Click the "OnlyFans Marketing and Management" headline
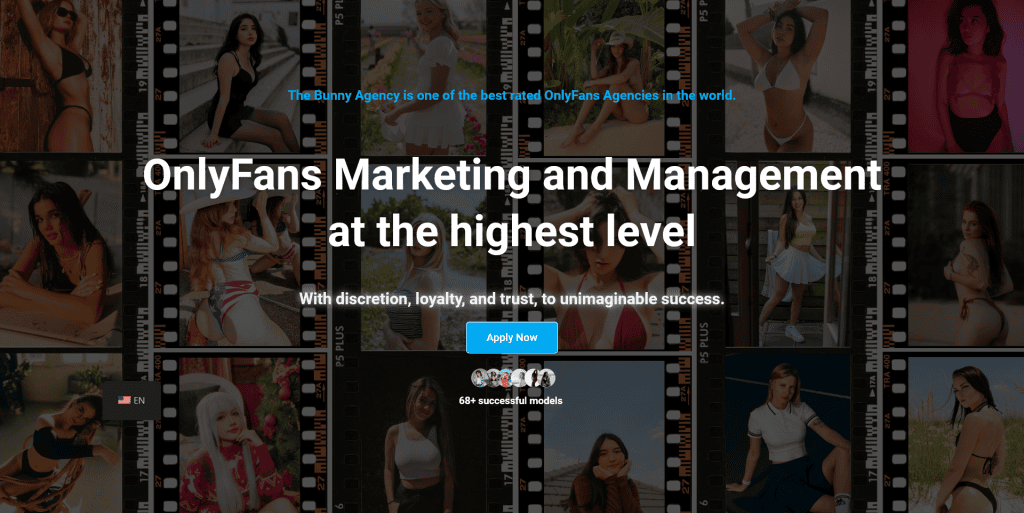The height and width of the screenshot is (513, 1024). [x=512, y=175]
